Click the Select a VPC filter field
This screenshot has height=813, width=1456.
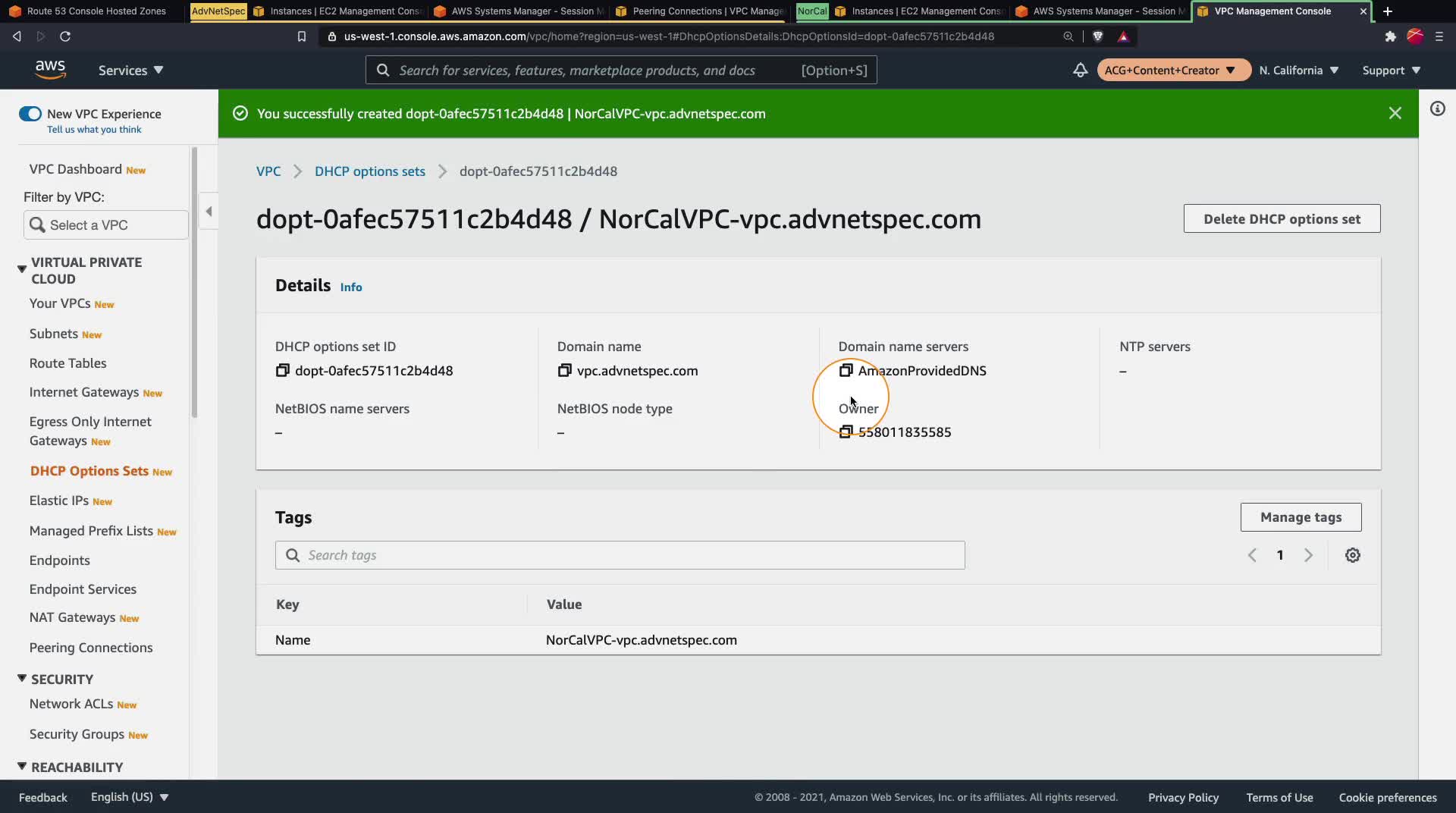click(106, 225)
